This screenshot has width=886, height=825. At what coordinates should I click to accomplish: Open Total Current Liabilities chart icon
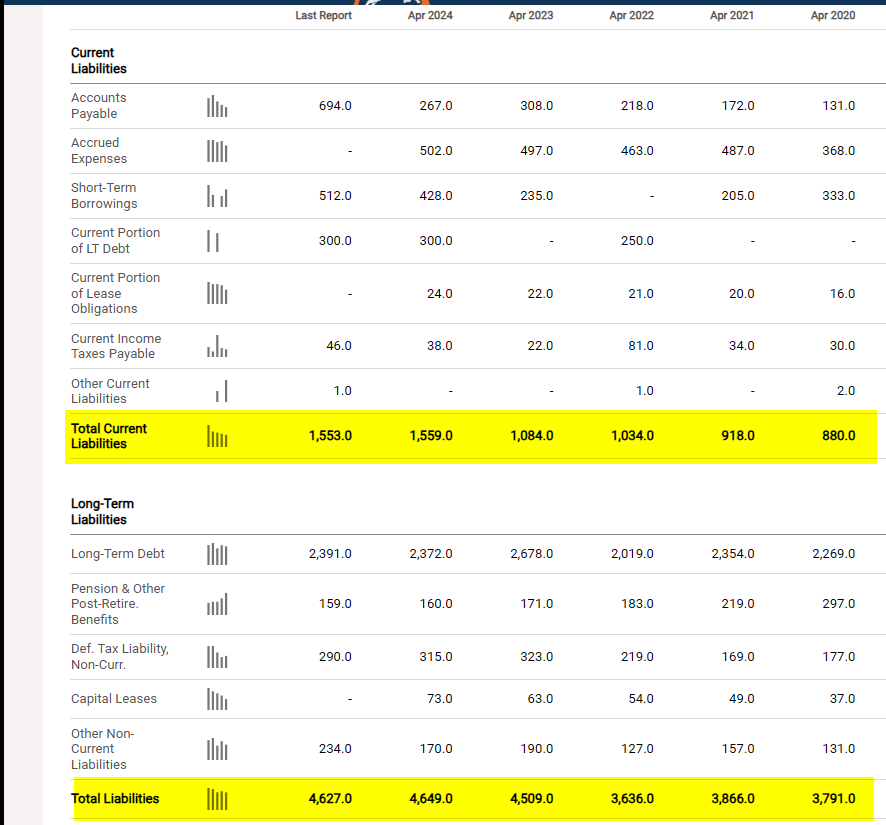[217, 436]
